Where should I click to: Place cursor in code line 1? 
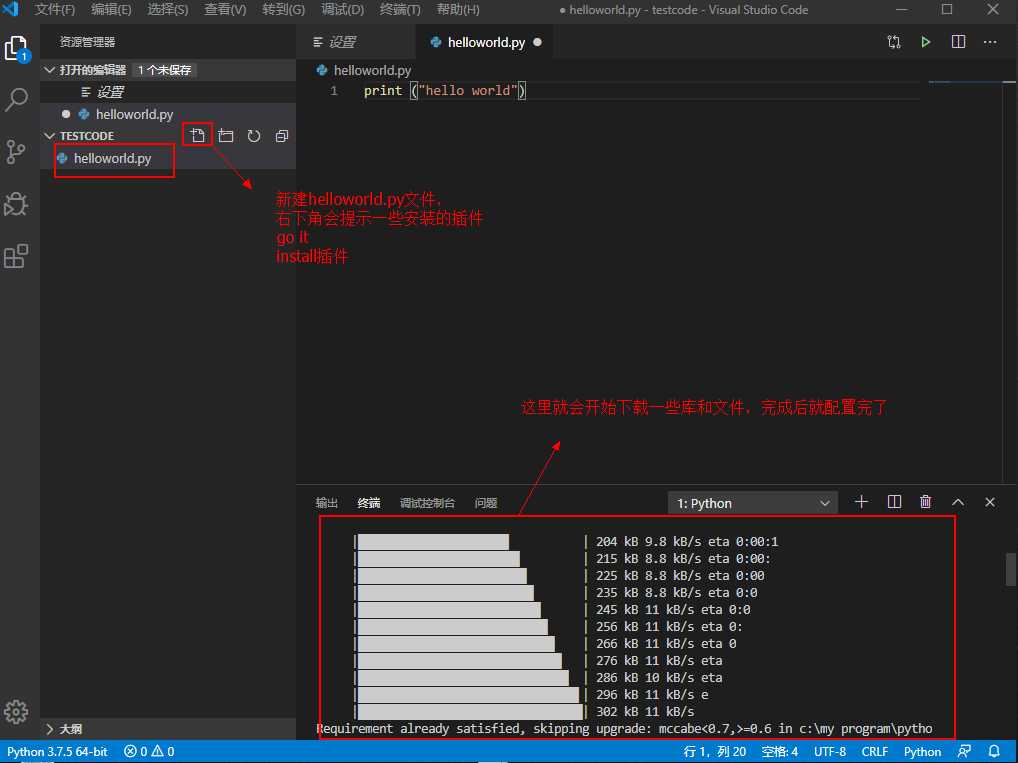click(444, 91)
